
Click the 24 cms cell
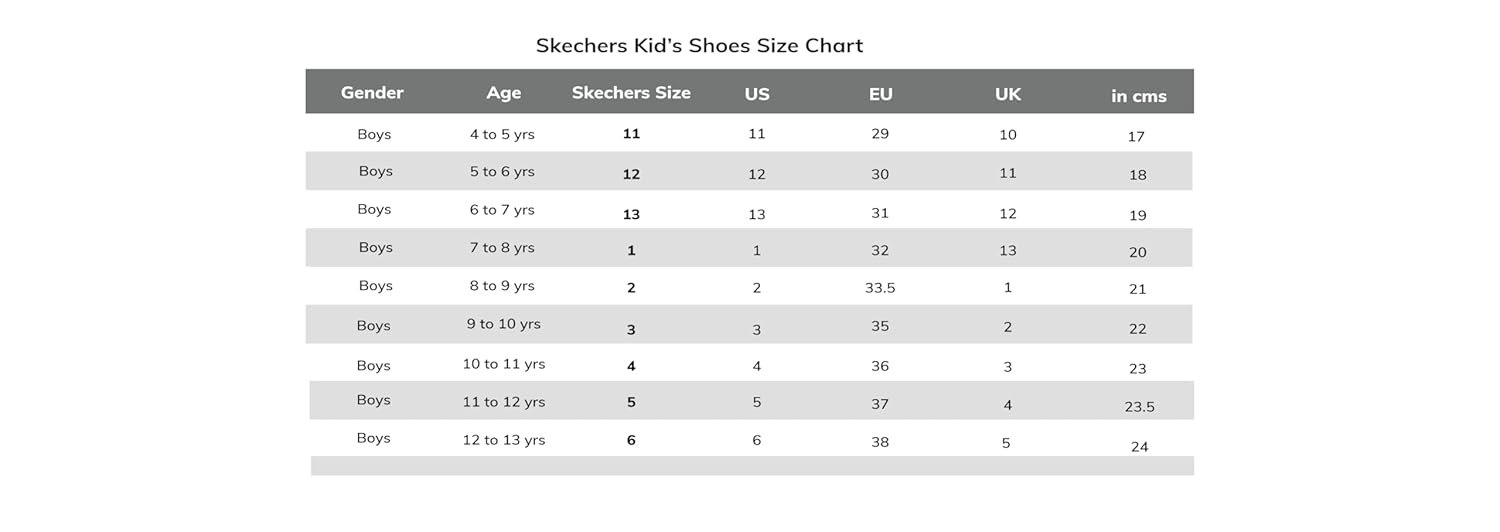(x=1139, y=447)
